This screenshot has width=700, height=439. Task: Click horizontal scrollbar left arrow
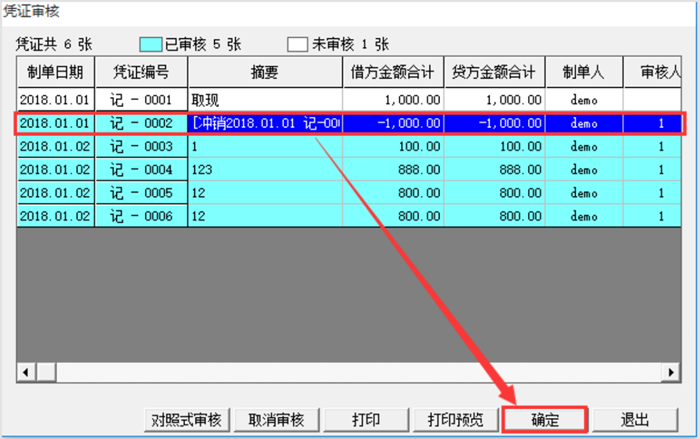tap(26, 372)
